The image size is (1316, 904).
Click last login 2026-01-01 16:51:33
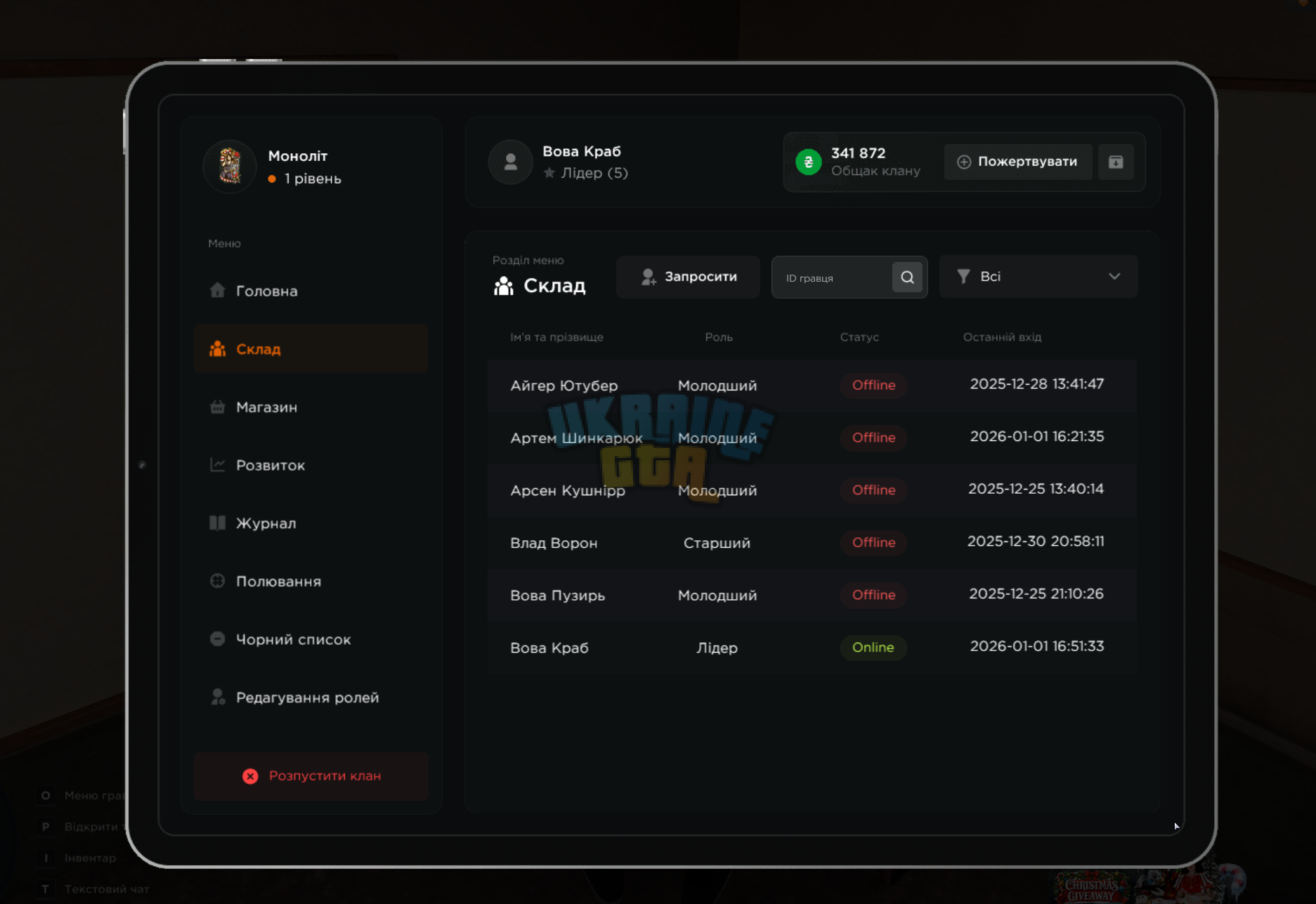pos(1037,646)
